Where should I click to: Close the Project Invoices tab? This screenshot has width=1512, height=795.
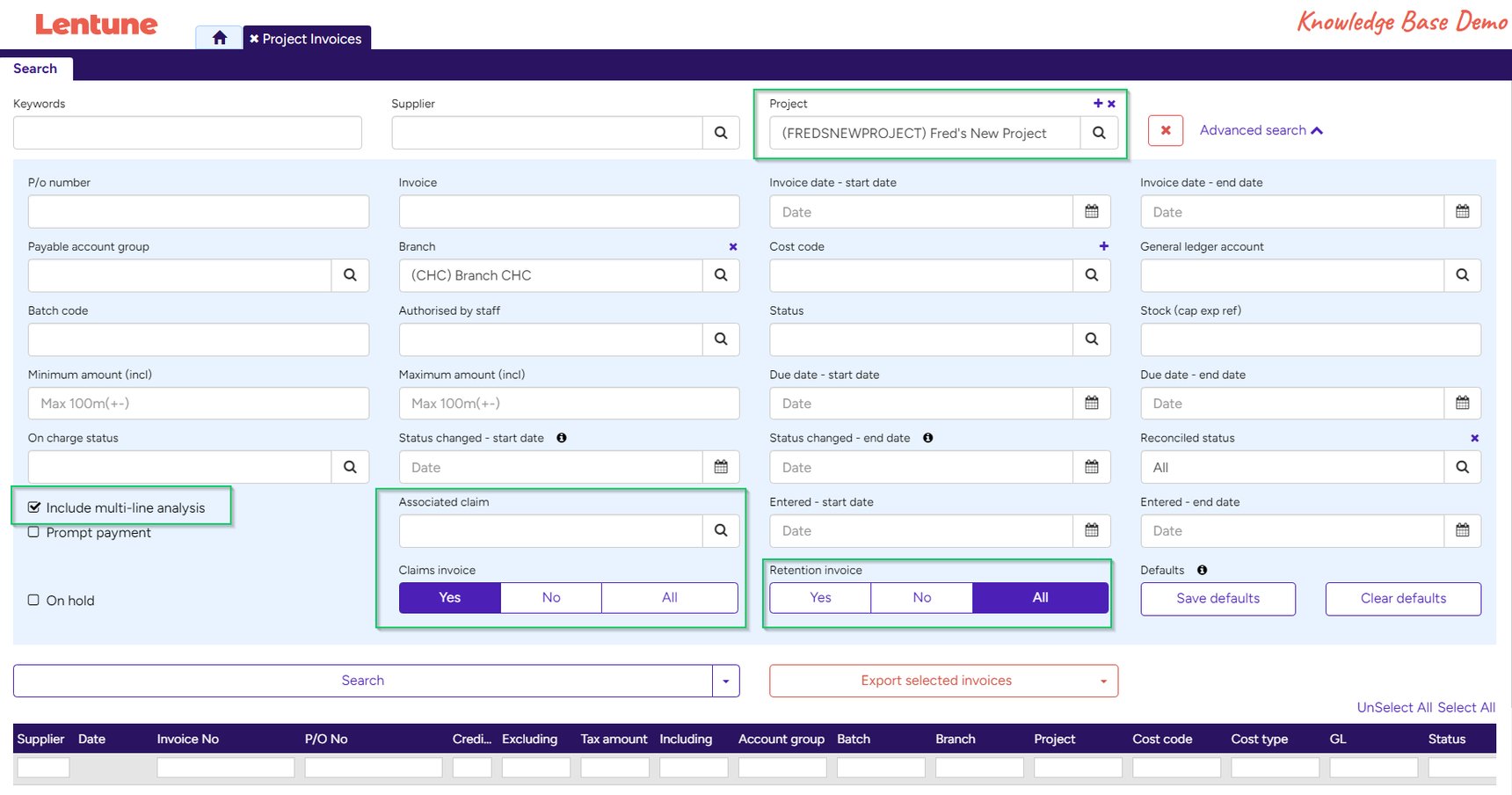coord(254,38)
